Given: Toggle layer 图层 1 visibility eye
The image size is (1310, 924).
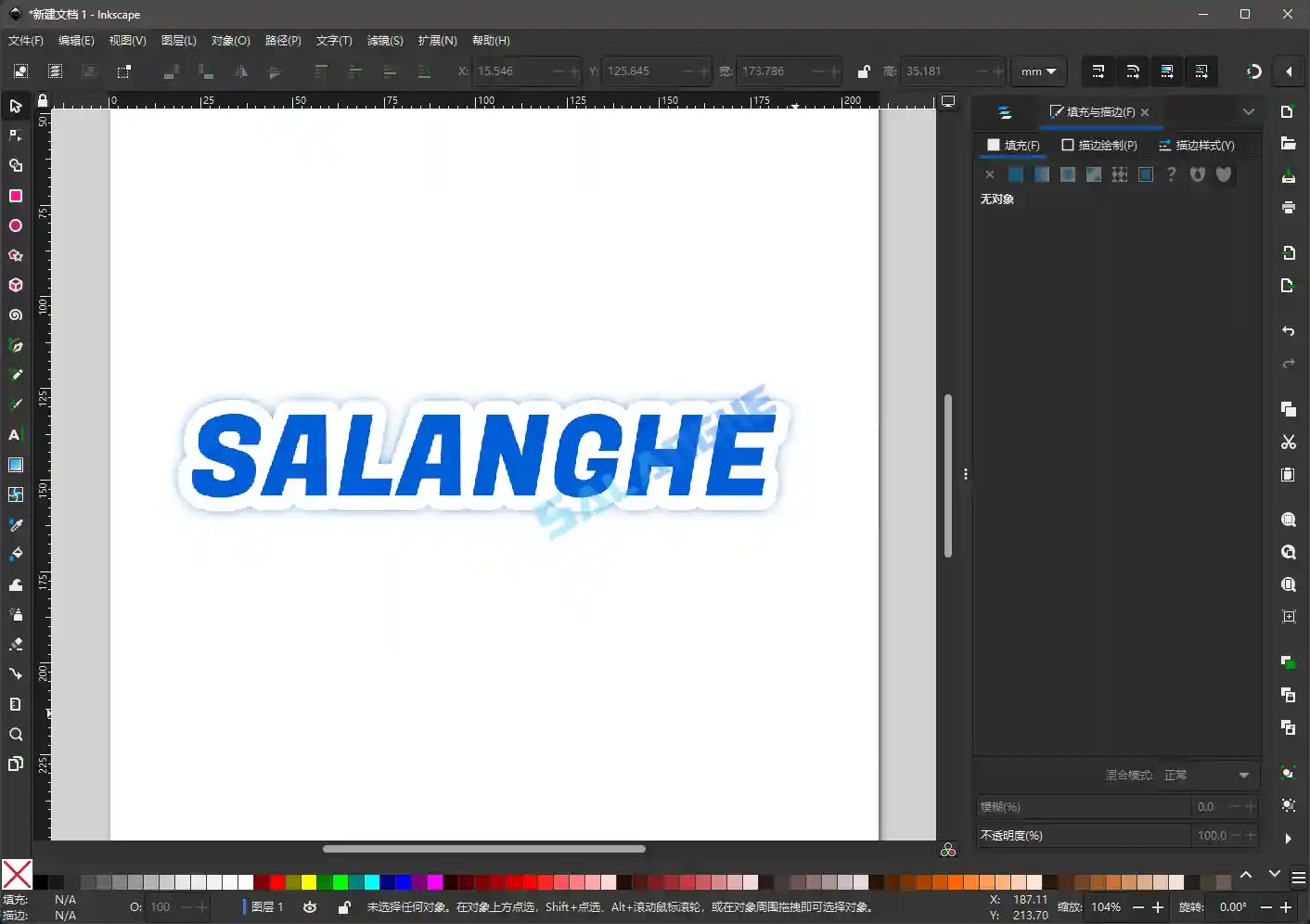Looking at the screenshot, I should (x=310, y=907).
